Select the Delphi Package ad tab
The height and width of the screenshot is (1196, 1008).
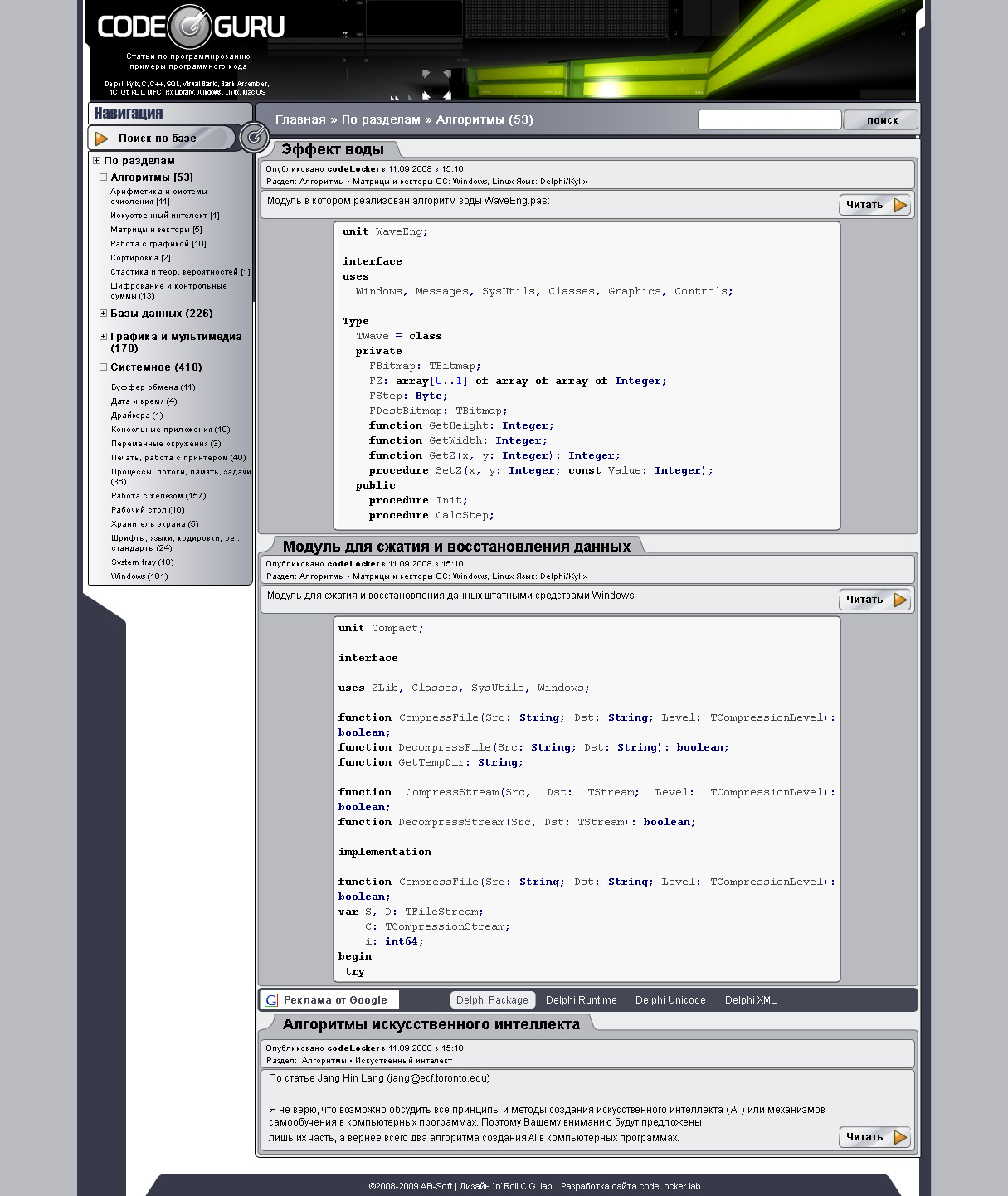[x=492, y=1000]
